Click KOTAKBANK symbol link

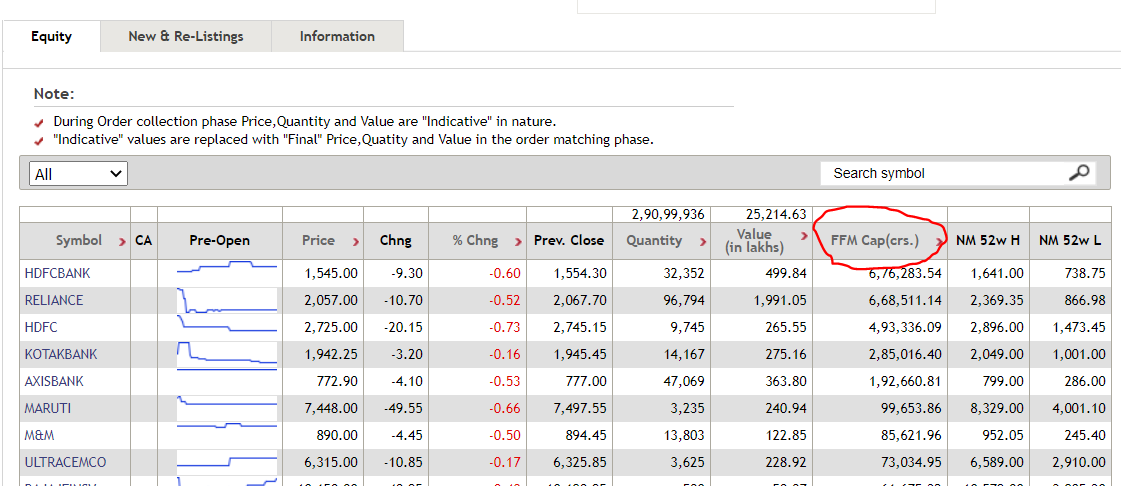click(x=61, y=354)
